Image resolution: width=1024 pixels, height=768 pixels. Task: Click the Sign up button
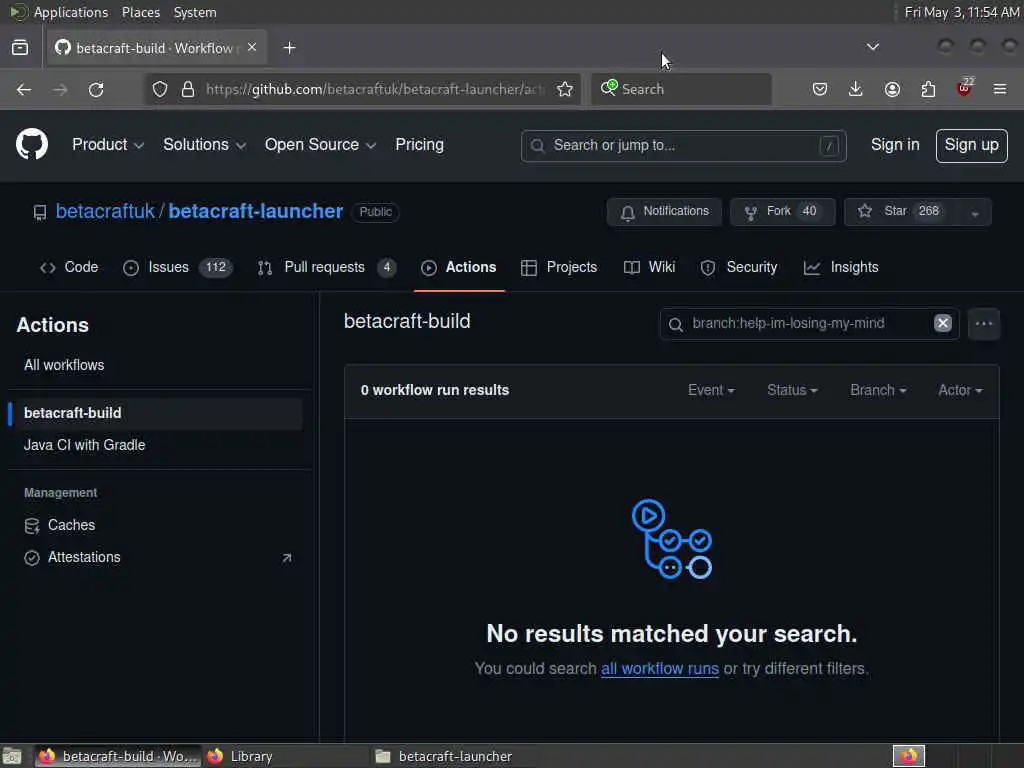point(971,145)
